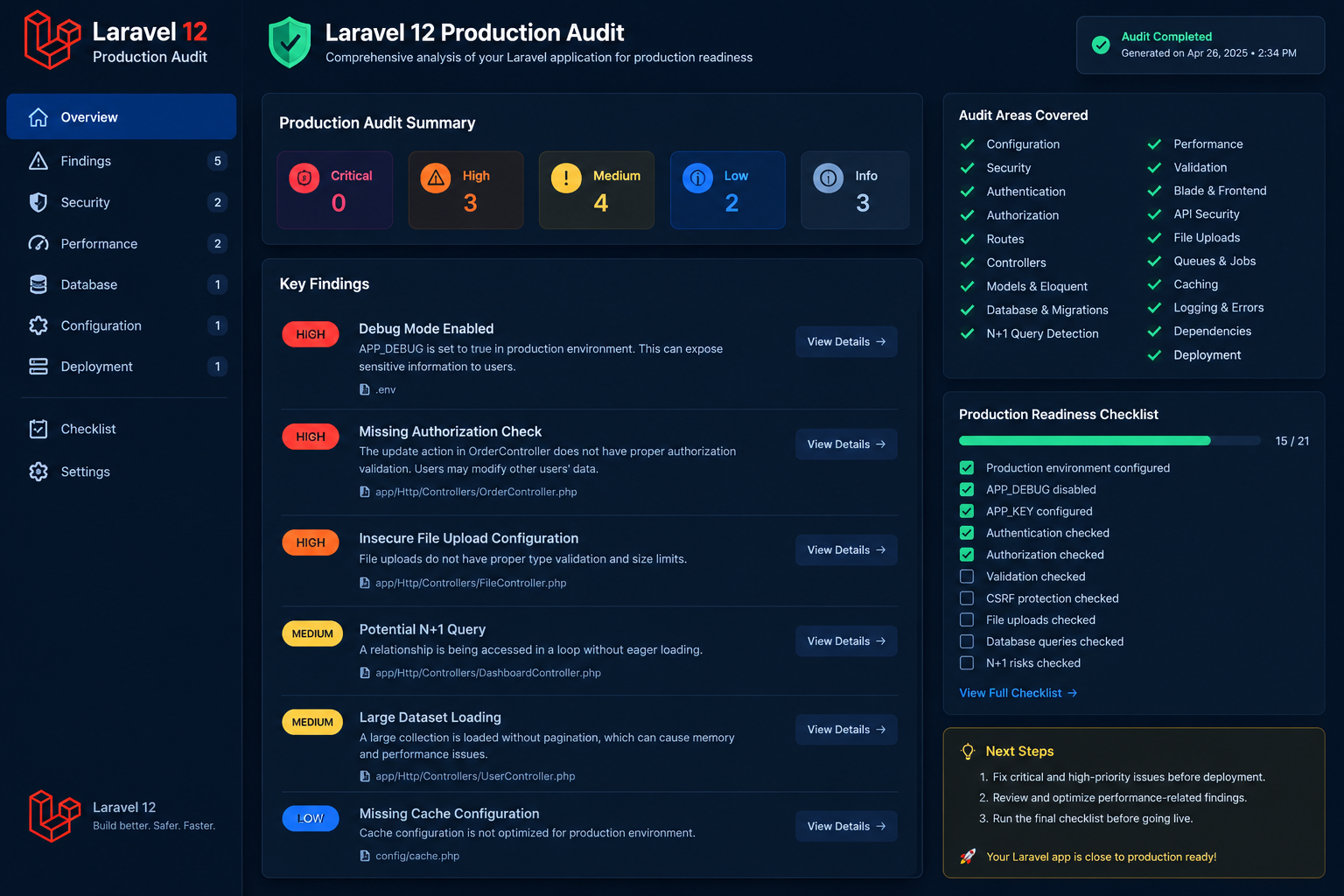Click the N+1 Query Detection audit area
Screen dimensions: 1344x896
tap(1042, 333)
